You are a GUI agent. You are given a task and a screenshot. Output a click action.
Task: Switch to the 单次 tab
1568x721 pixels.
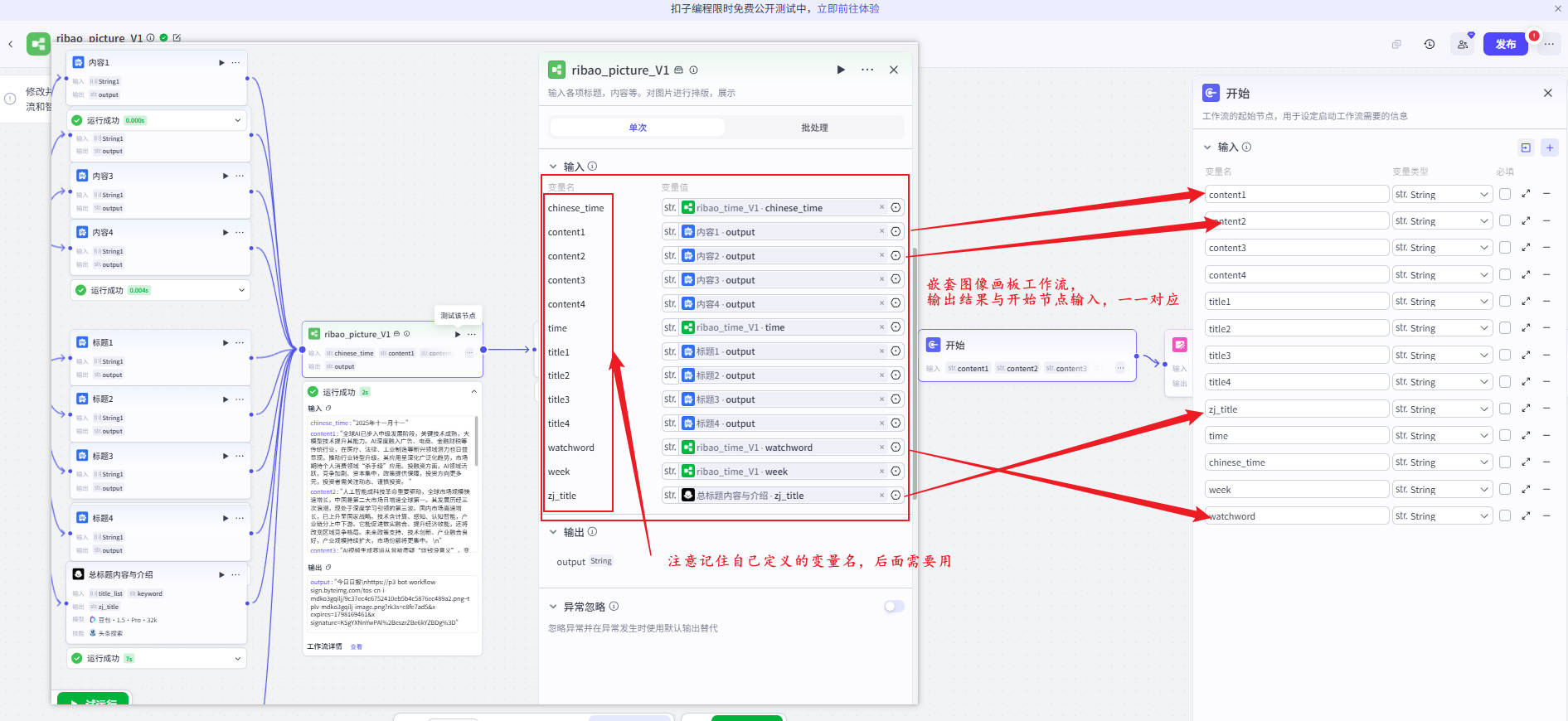tap(637, 128)
